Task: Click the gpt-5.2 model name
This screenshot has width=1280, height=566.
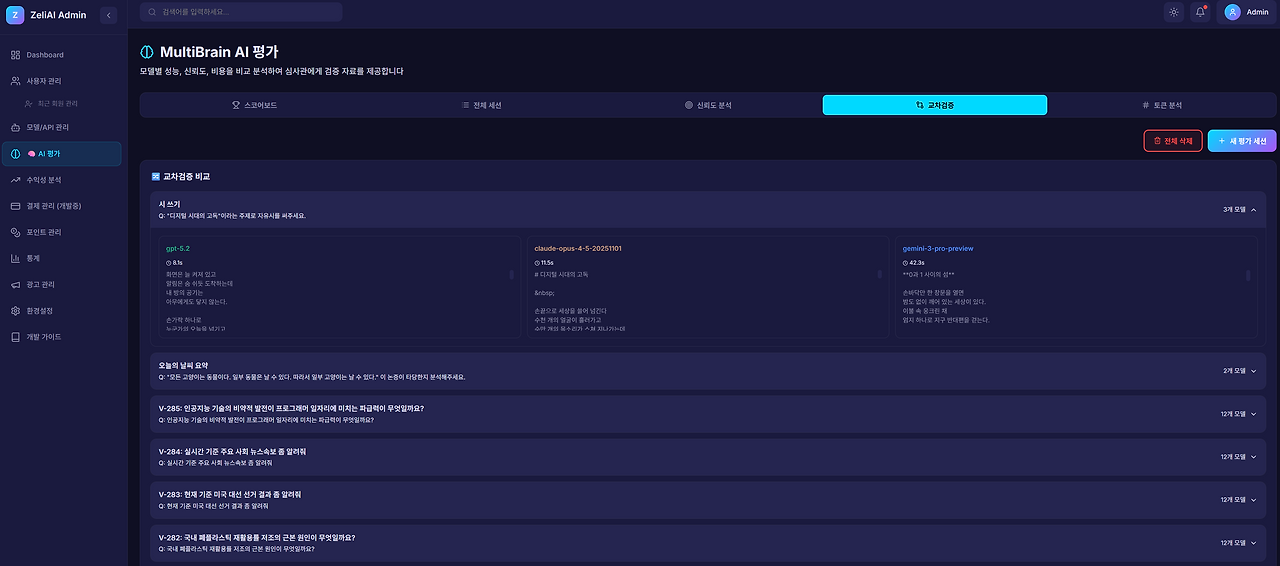Action: click(178, 248)
